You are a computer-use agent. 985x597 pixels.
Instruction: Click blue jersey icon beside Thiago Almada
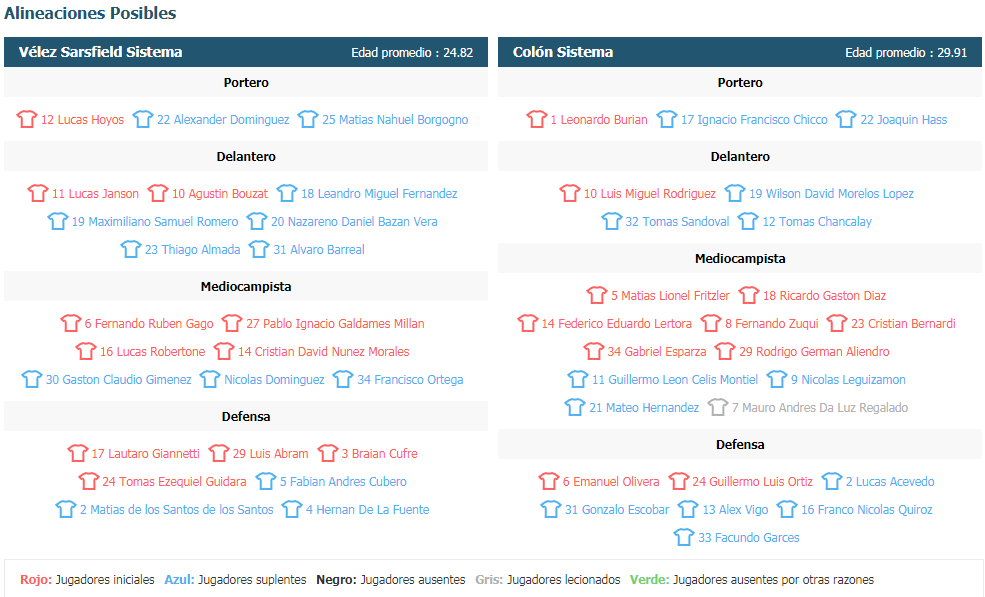click(x=131, y=250)
